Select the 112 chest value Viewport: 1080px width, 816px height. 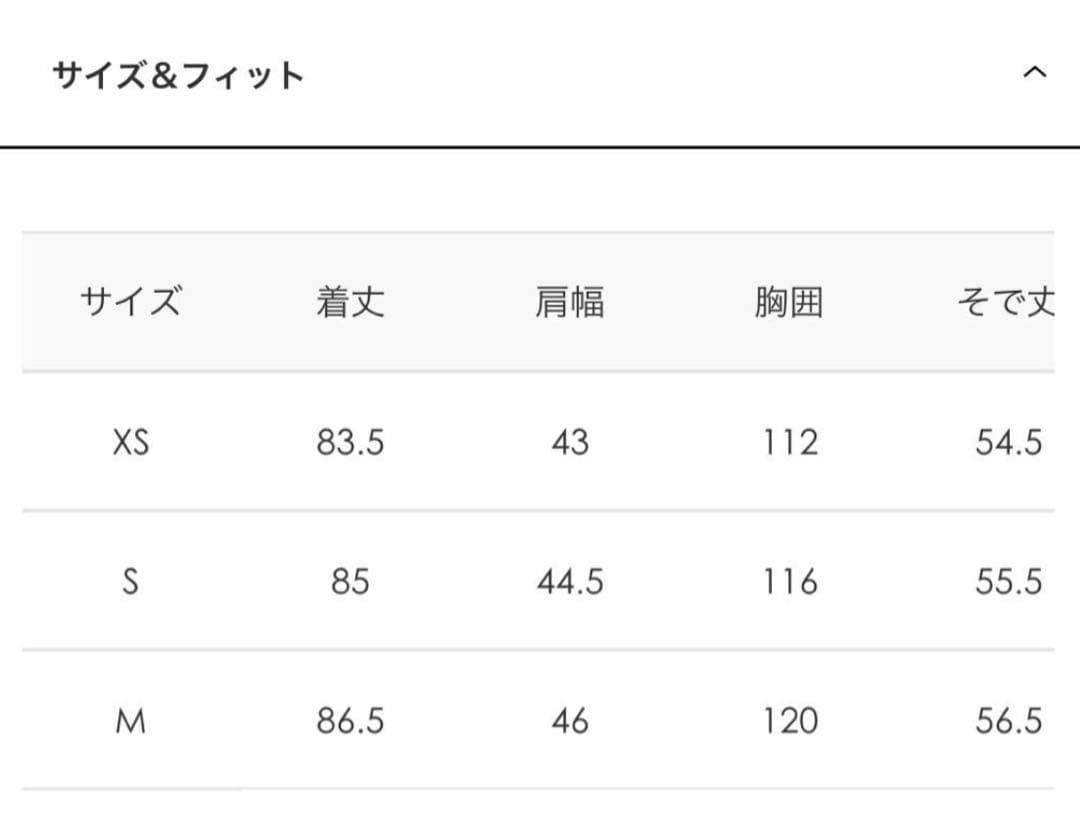(x=790, y=442)
